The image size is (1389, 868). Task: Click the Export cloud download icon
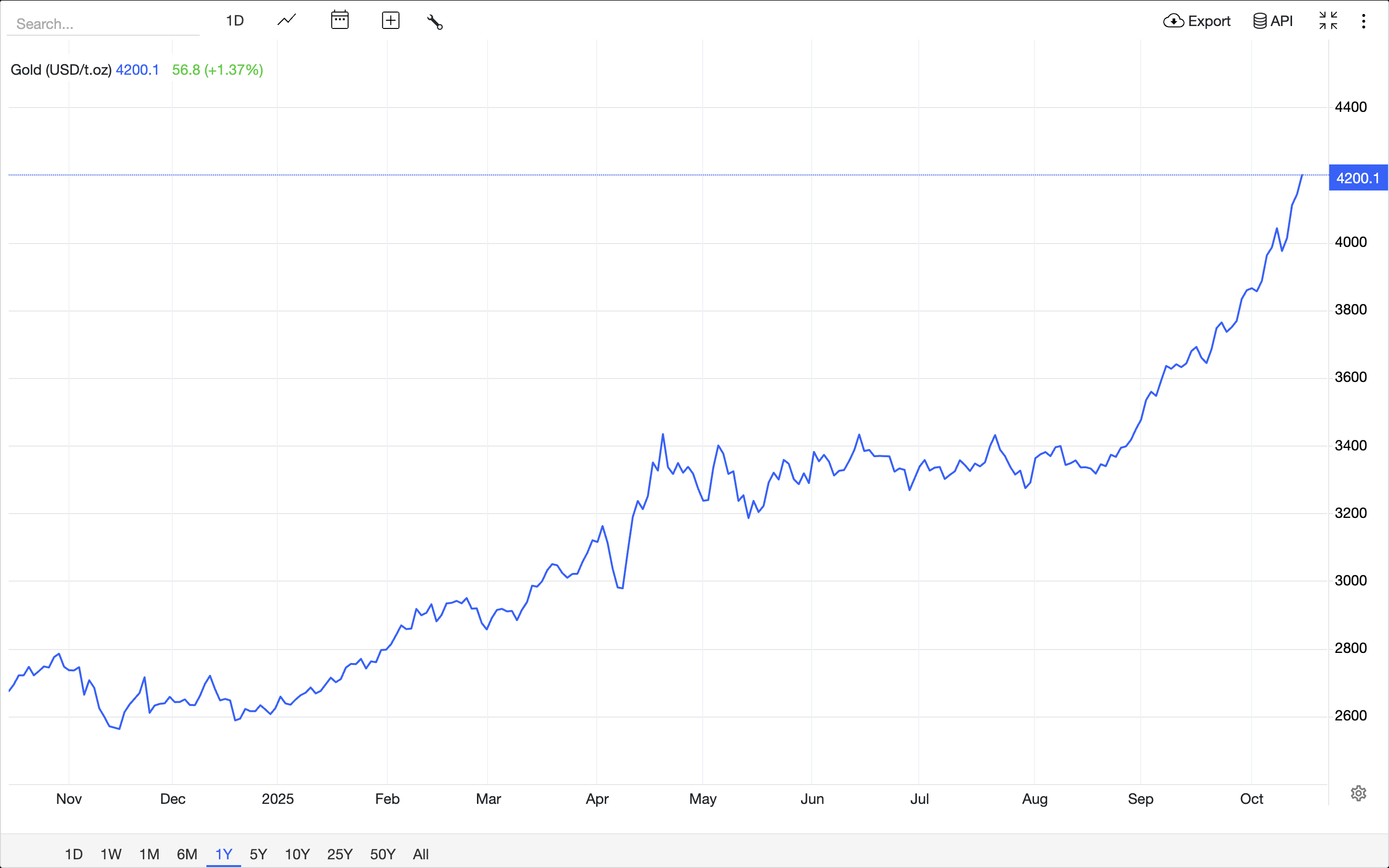tap(1173, 21)
